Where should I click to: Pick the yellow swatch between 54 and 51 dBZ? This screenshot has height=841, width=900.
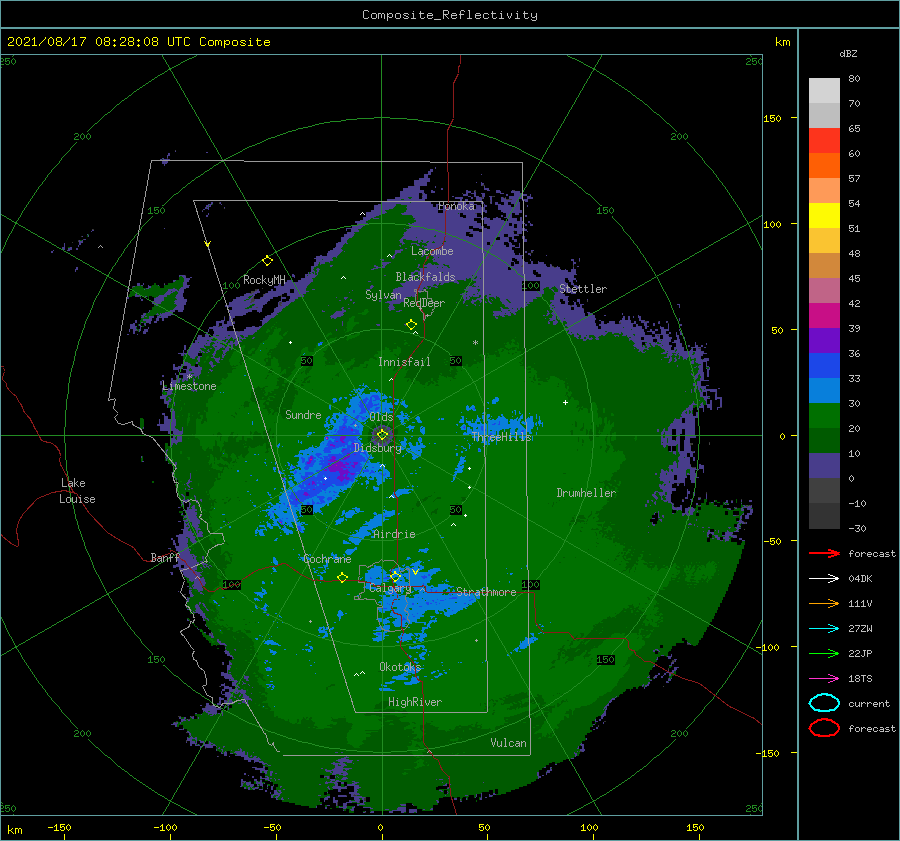tap(824, 216)
